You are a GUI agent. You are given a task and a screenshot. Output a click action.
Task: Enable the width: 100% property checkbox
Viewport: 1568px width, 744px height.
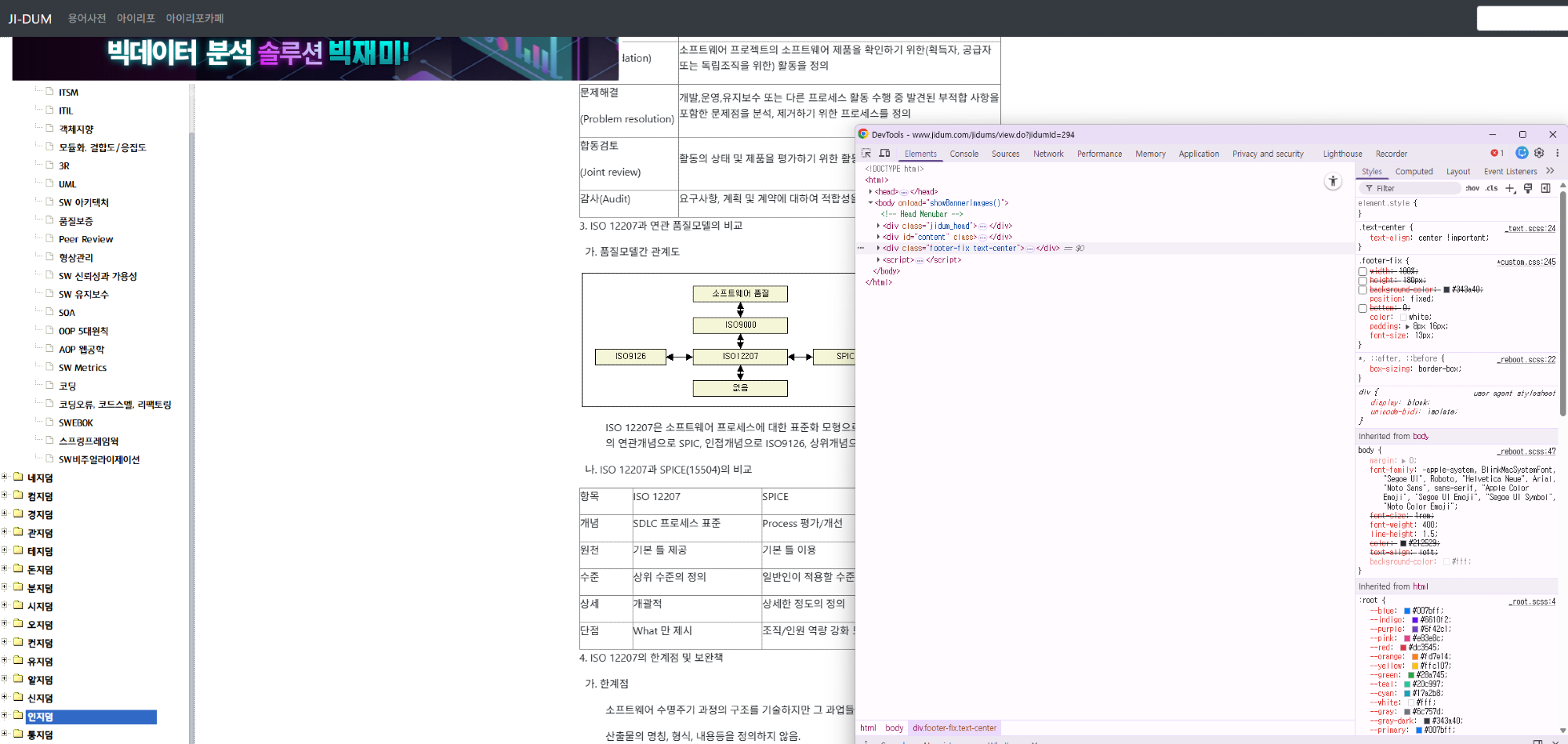click(x=1363, y=272)
